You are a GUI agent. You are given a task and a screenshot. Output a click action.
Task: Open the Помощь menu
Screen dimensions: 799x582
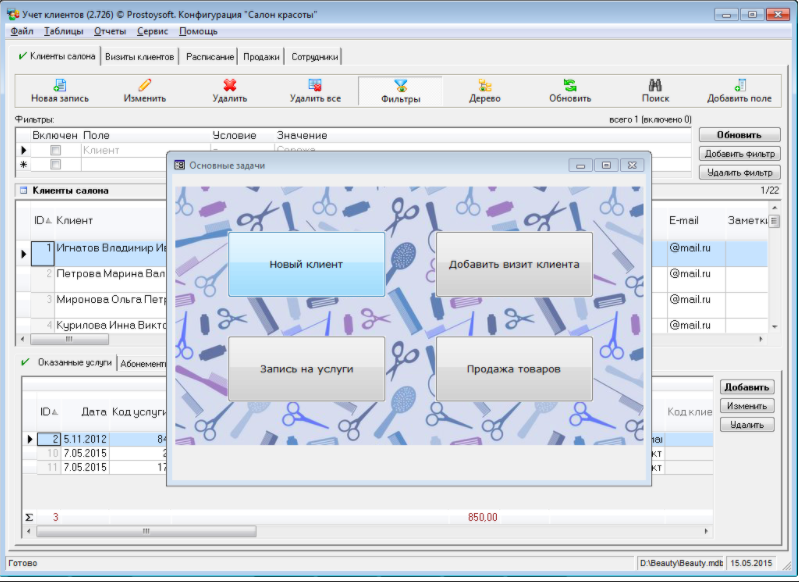198,31
